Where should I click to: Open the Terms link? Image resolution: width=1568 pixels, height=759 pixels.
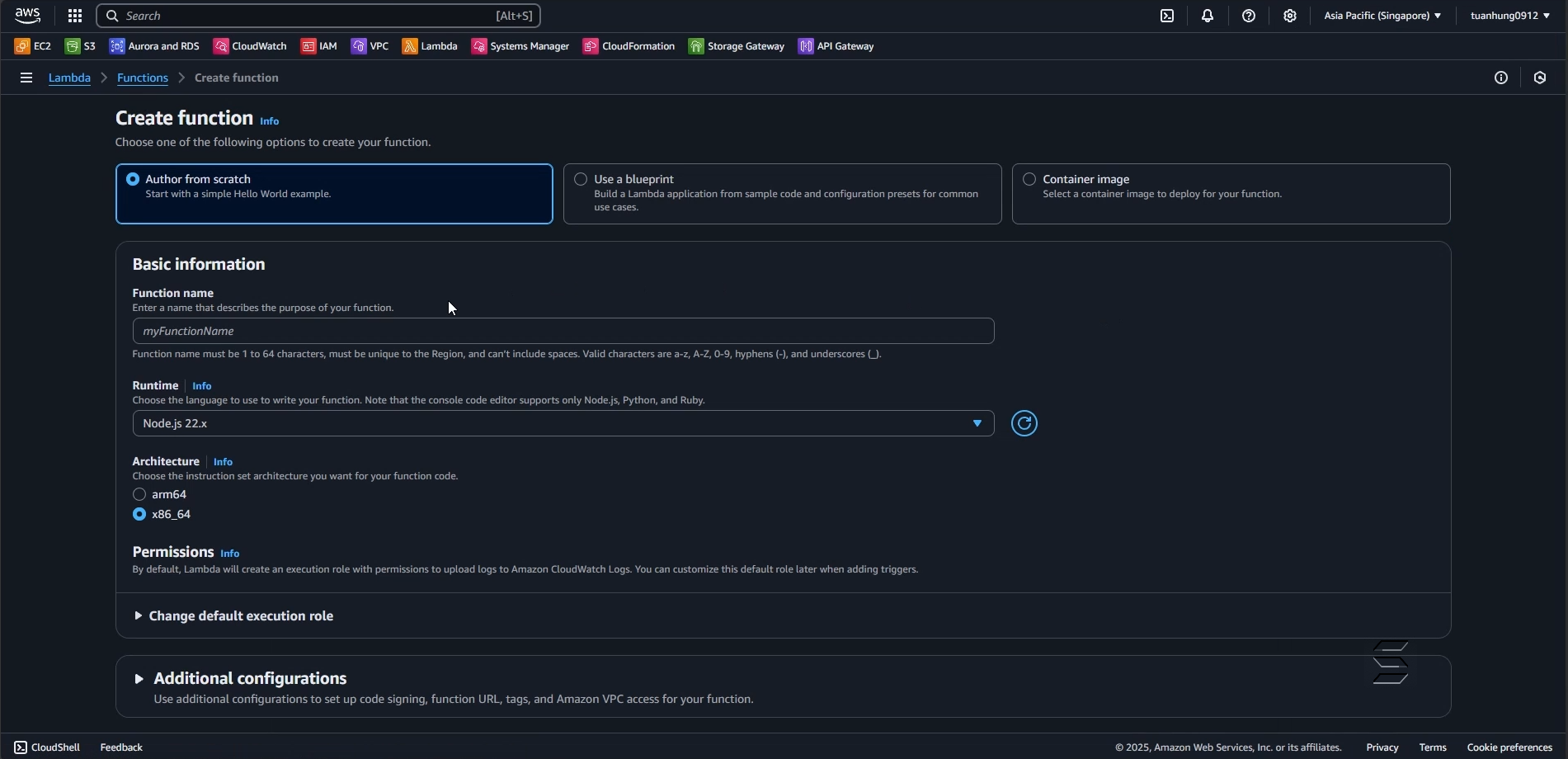1433,747
